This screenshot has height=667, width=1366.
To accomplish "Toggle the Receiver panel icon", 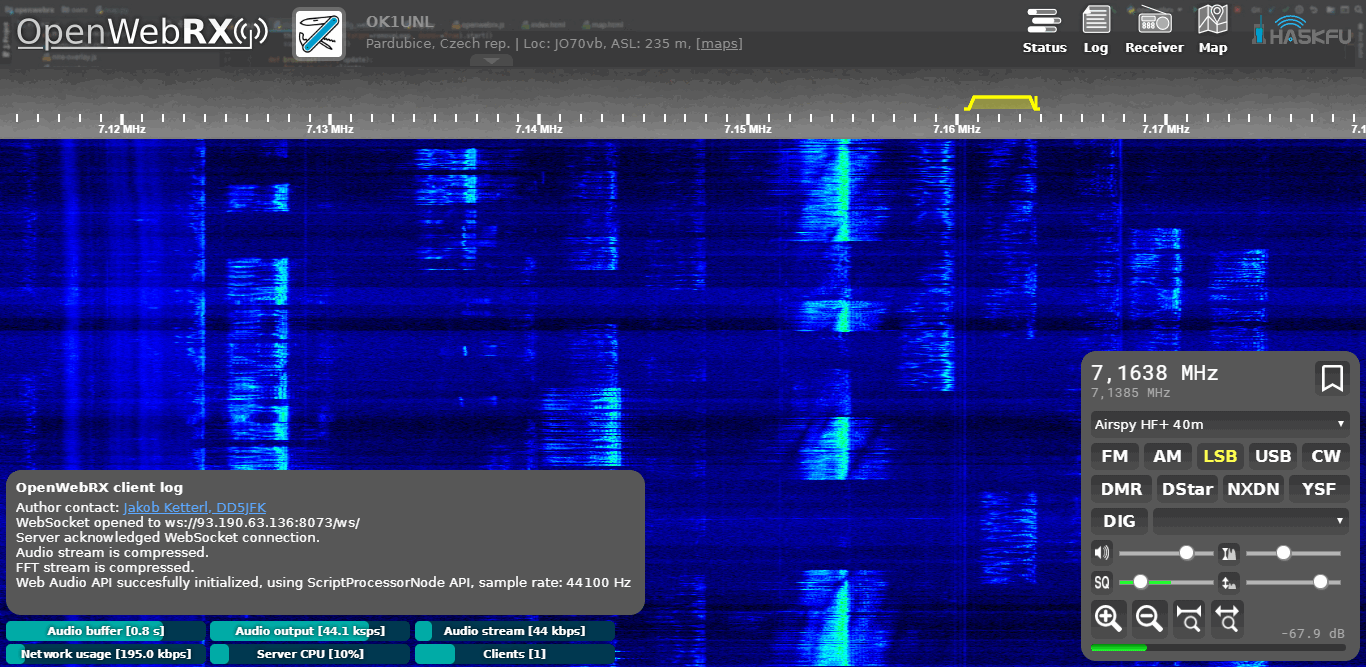I will point(1154,30).
